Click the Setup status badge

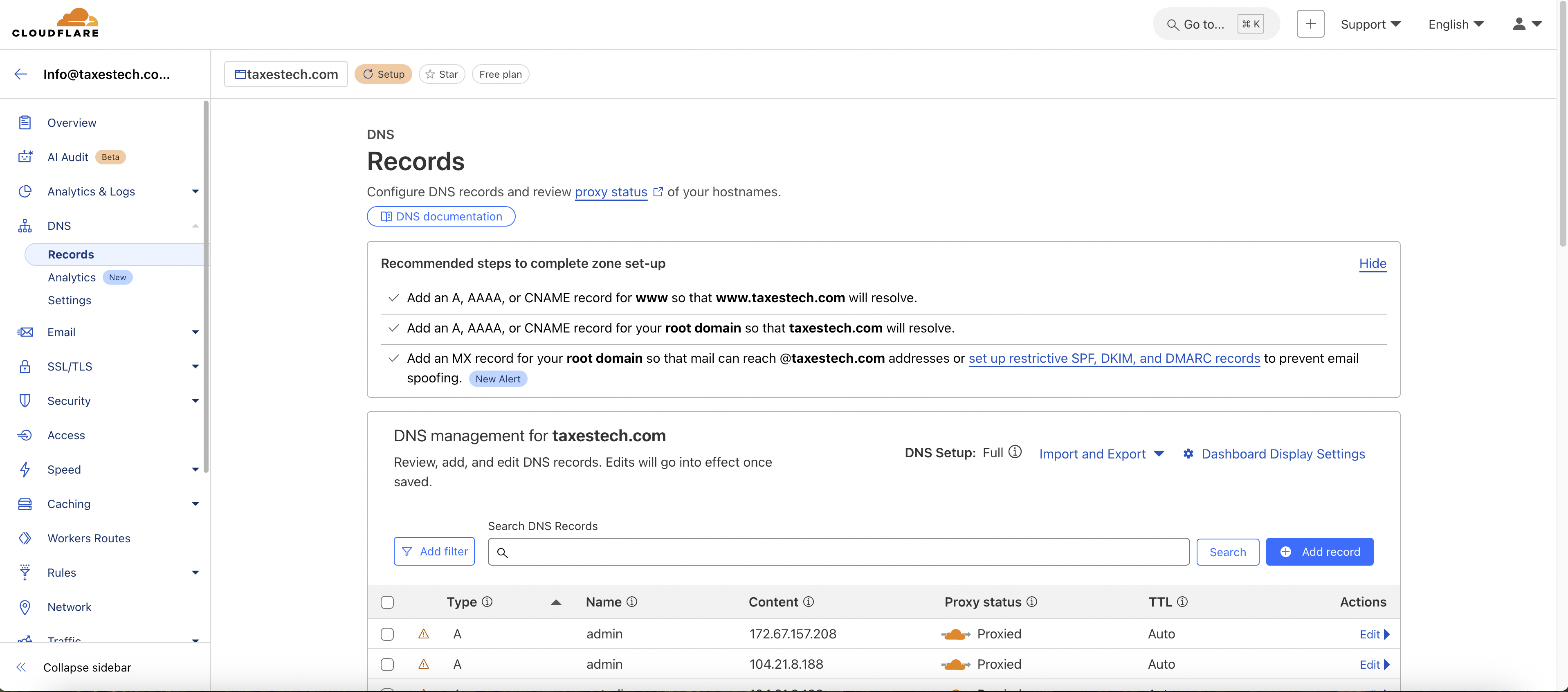click(384, 74)
